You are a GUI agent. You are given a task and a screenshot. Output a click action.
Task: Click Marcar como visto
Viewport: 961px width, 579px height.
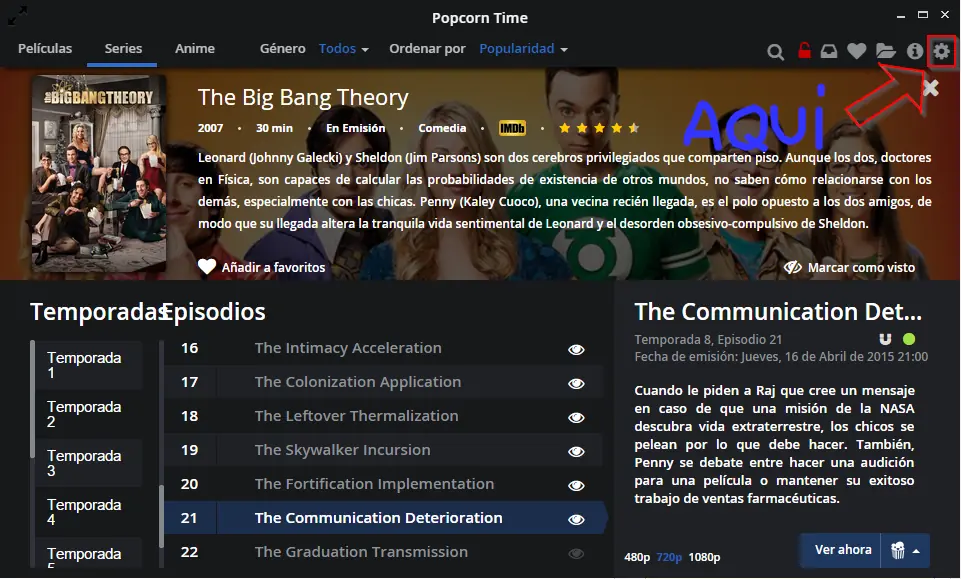pyautogui.click(x=861, y=267)
